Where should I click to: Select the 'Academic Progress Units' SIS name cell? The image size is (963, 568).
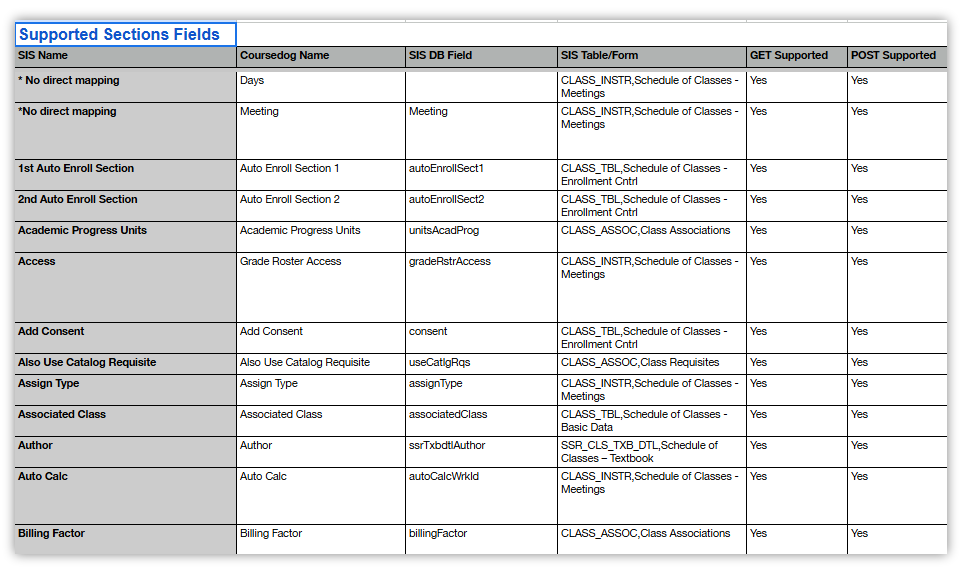click(125, 237)
